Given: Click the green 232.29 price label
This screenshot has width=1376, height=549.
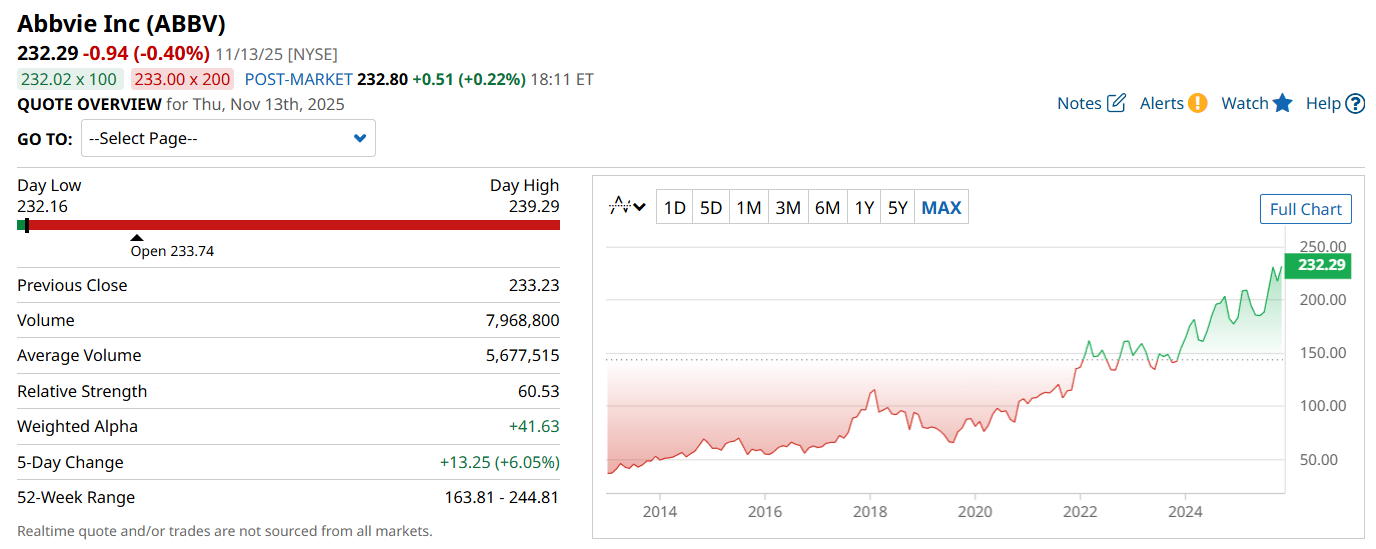Looking at the screenshot, I should [x=1322, y=265].
